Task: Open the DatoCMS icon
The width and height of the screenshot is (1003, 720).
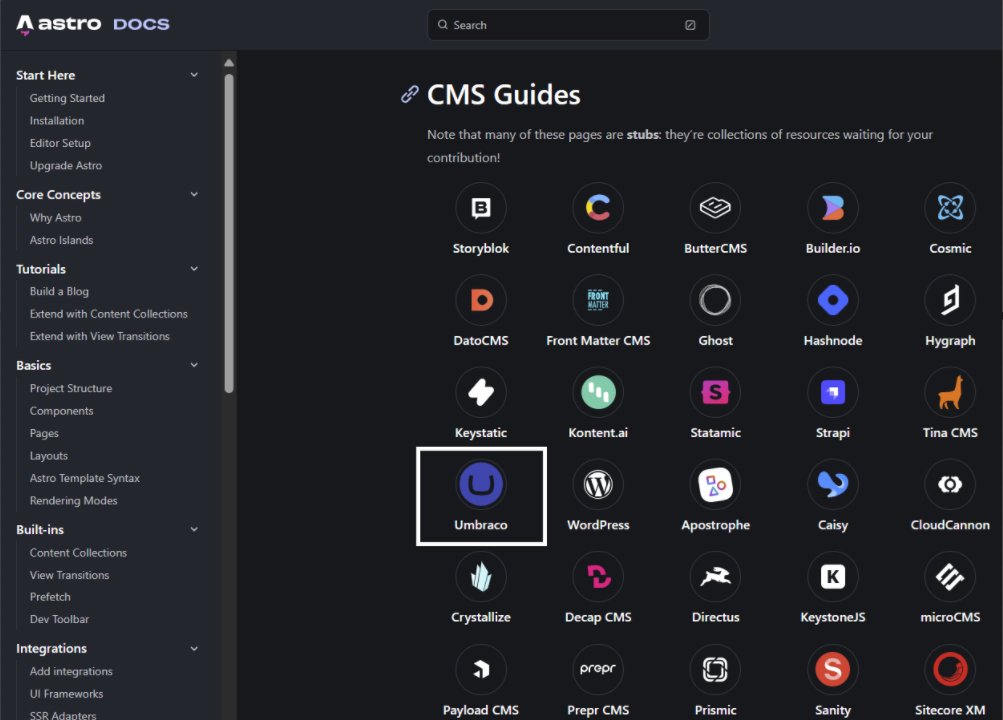Action: click(480, 300)
